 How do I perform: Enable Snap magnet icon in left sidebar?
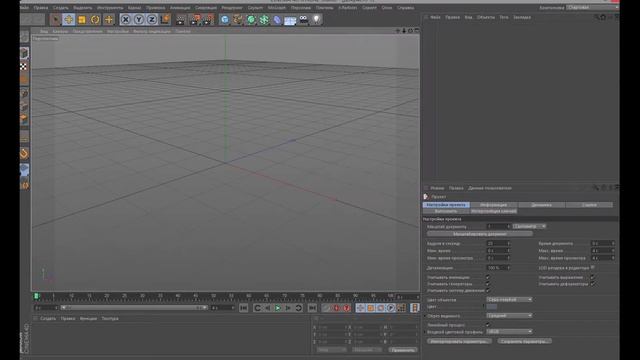24,154
